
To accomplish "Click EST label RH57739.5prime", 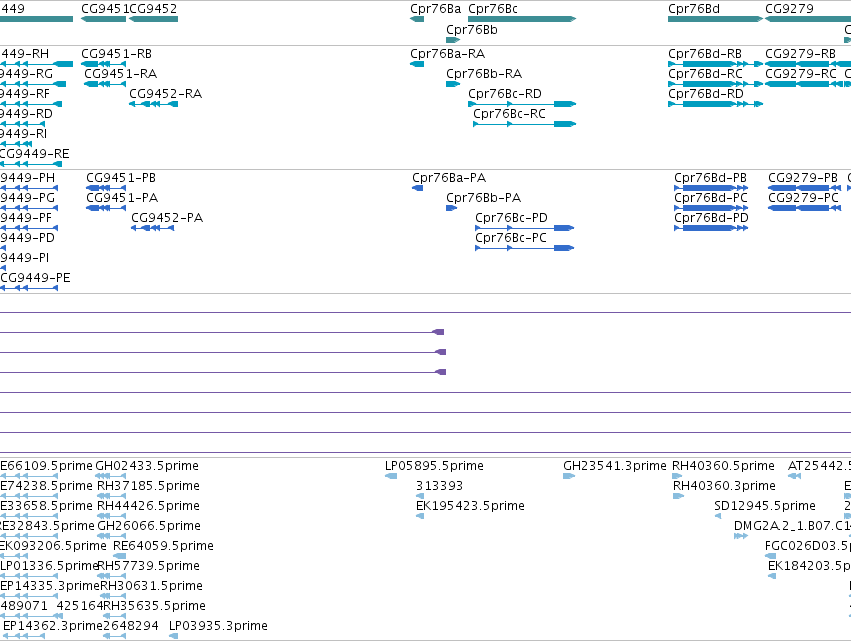I will [148, 566].
